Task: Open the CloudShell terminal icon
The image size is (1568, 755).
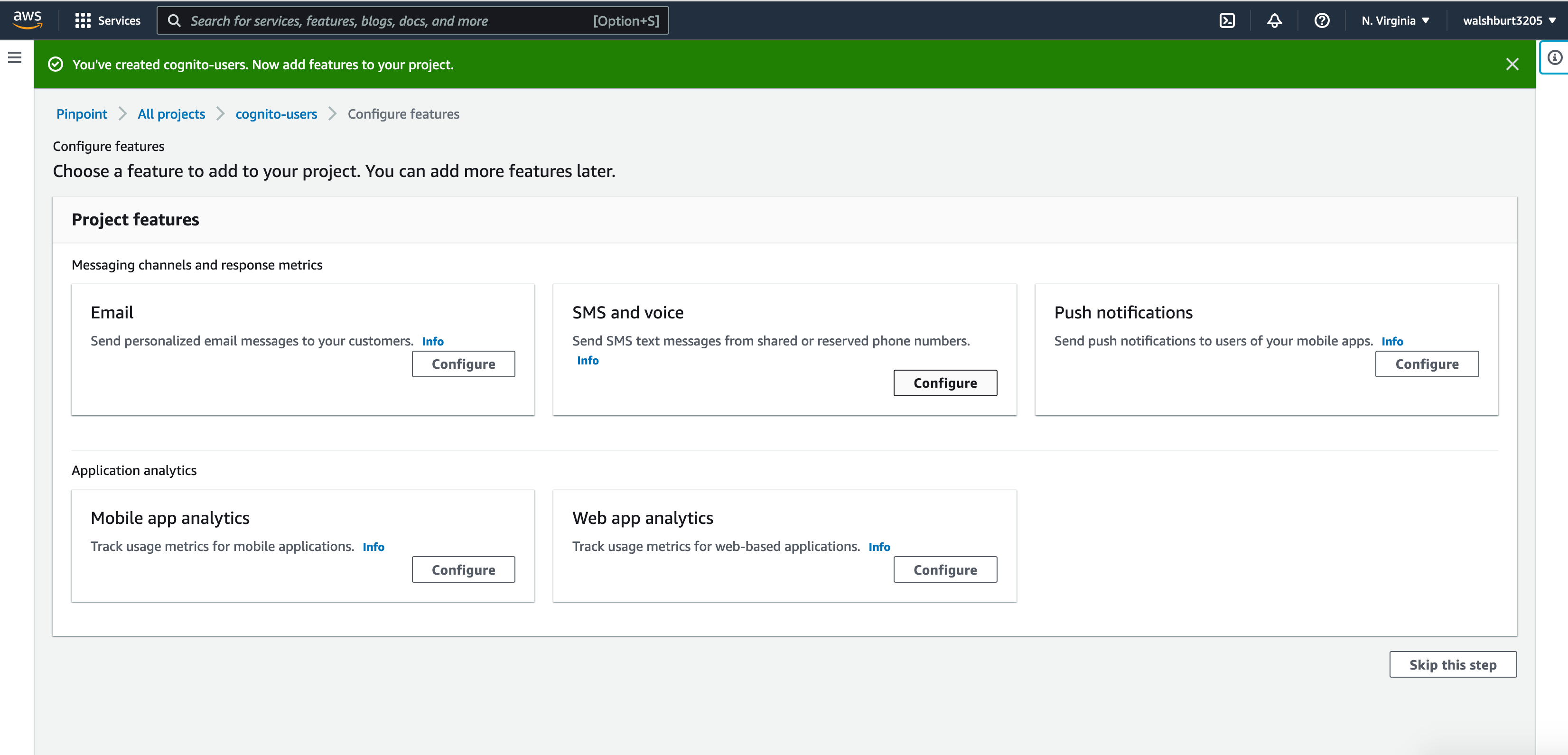Action: click(1227, 21)
